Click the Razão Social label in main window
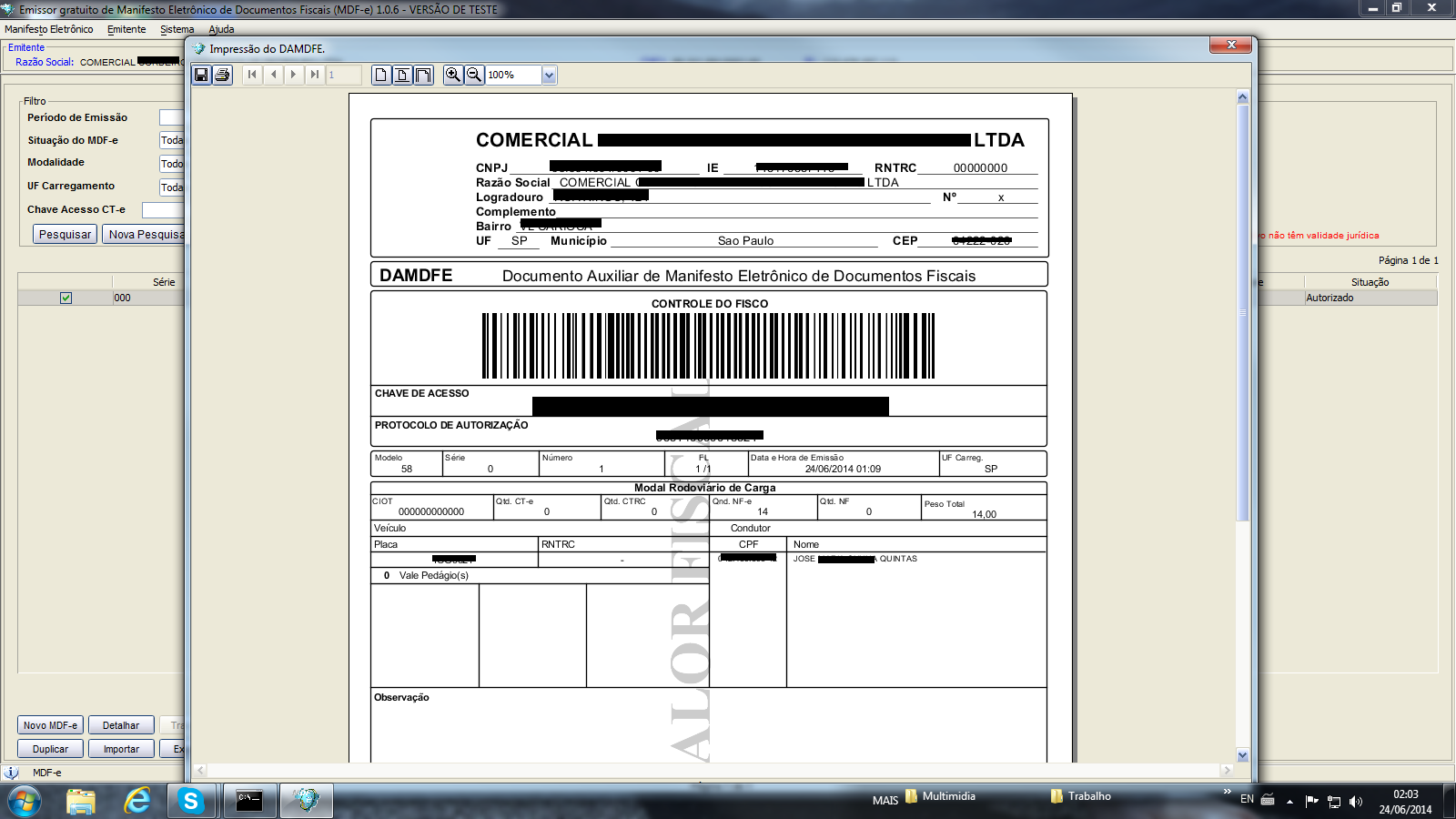Viewport: 1456px width, 819px height. [x=45, y=62]
